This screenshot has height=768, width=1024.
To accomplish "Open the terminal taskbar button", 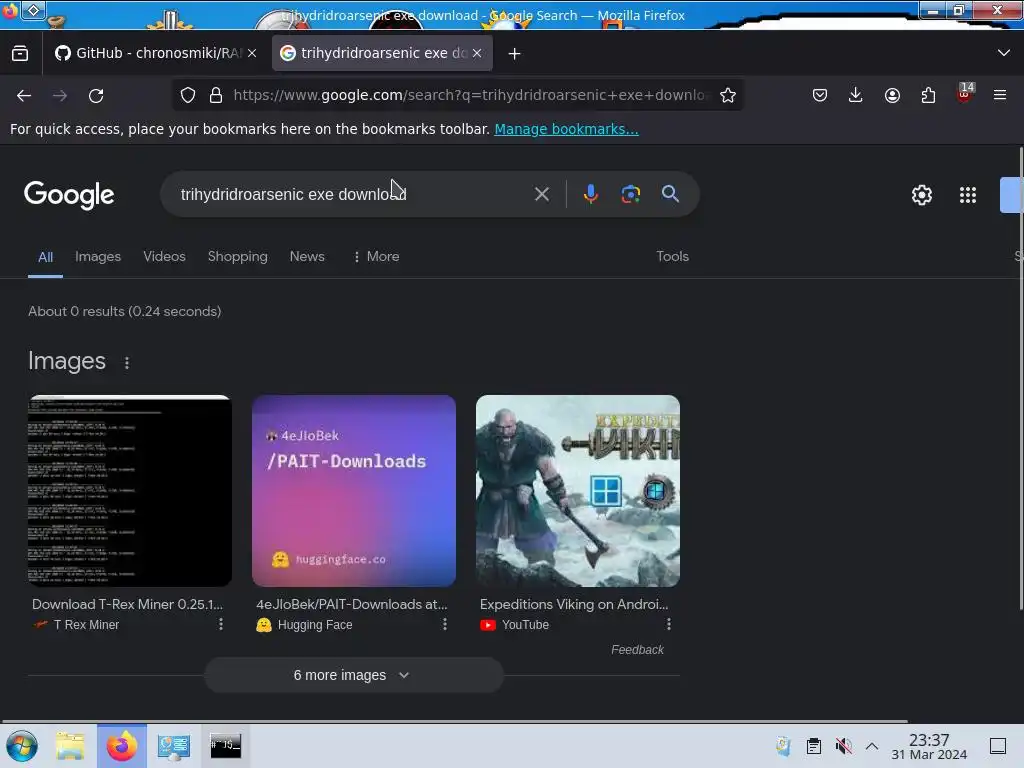I will 226,745.
